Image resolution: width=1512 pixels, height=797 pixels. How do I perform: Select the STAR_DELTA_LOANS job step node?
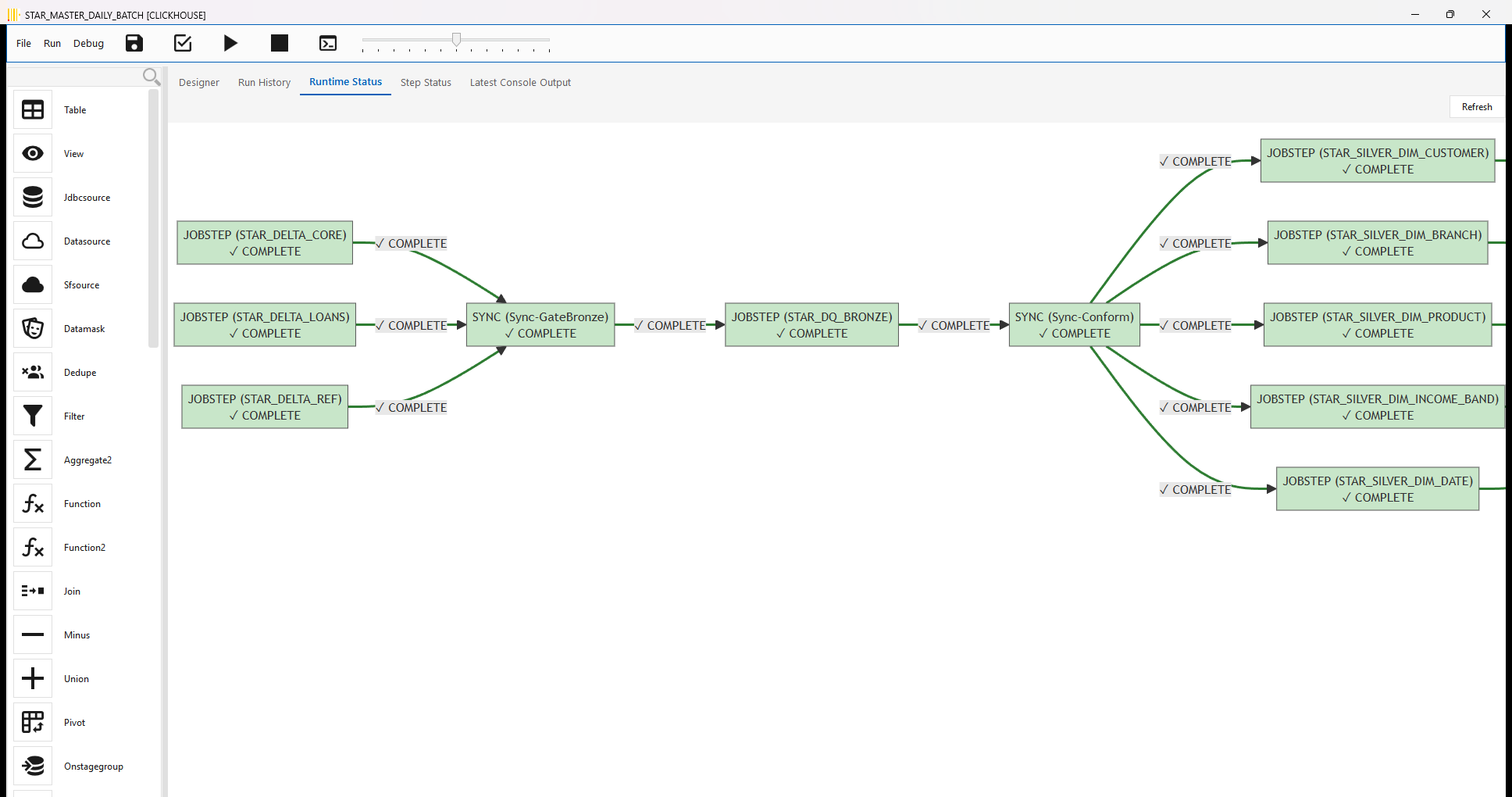(x=265, y=325)
